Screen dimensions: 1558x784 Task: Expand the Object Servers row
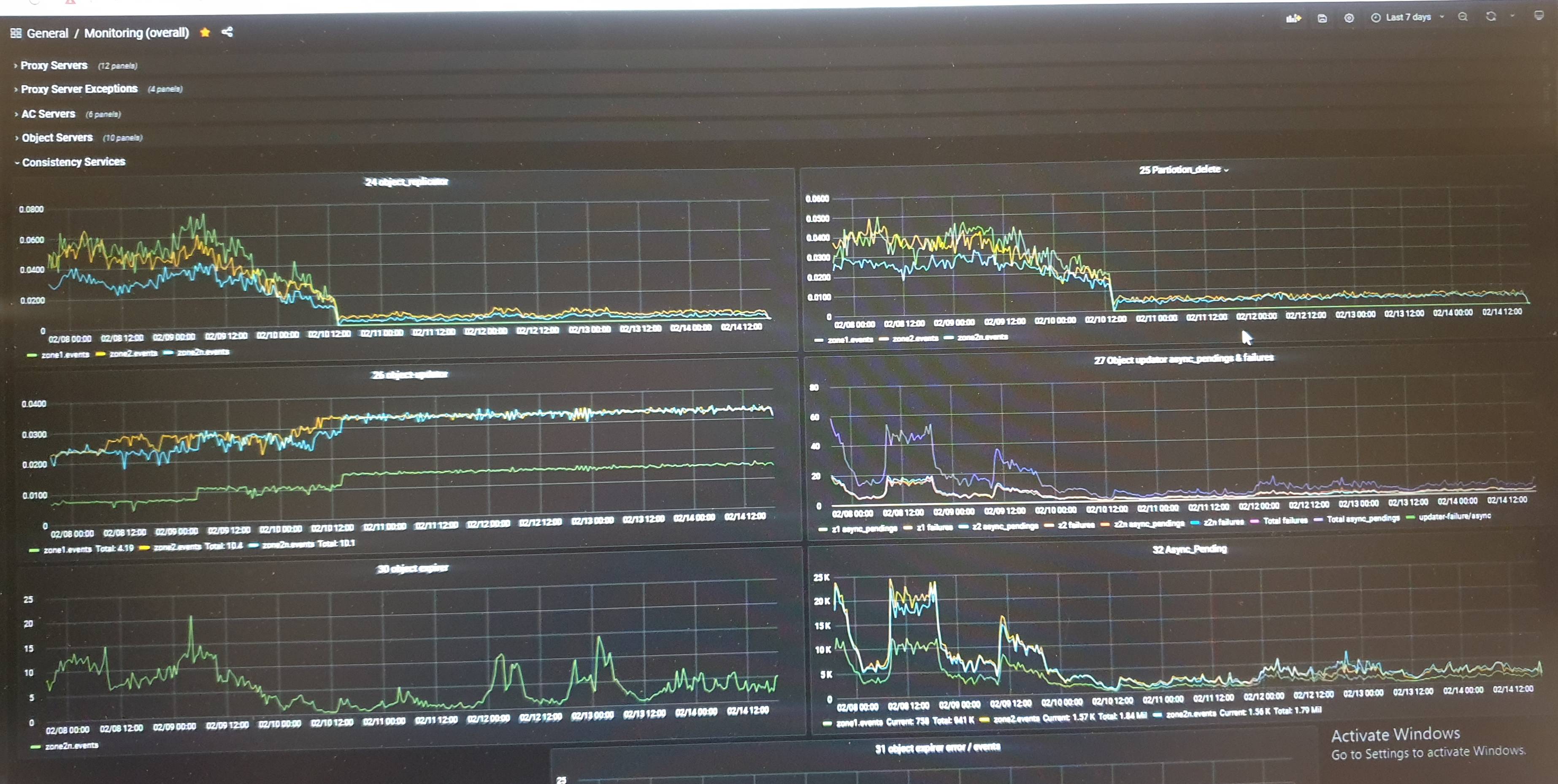pos(57,138)
